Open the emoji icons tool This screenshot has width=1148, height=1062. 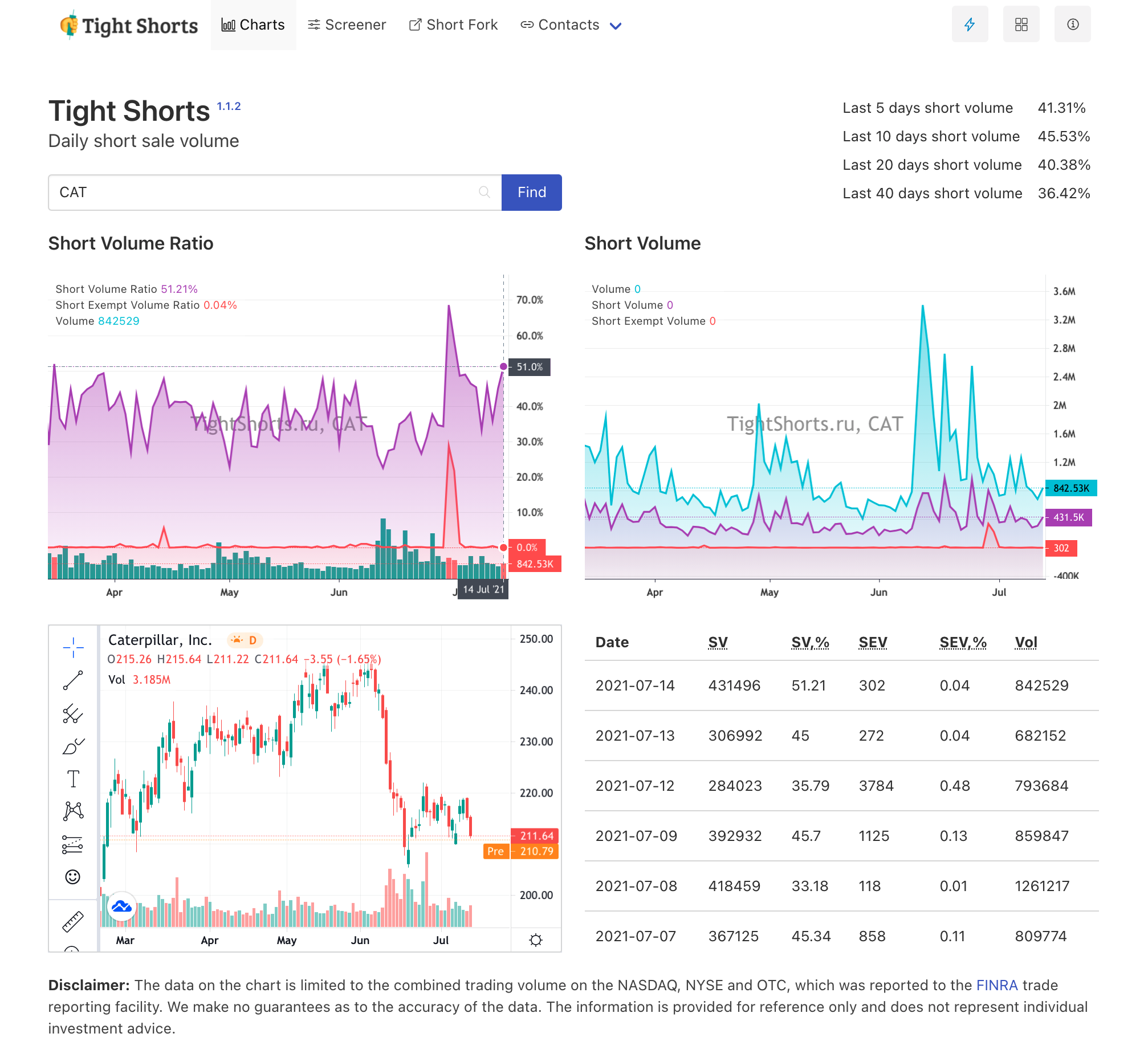point(73,877)
